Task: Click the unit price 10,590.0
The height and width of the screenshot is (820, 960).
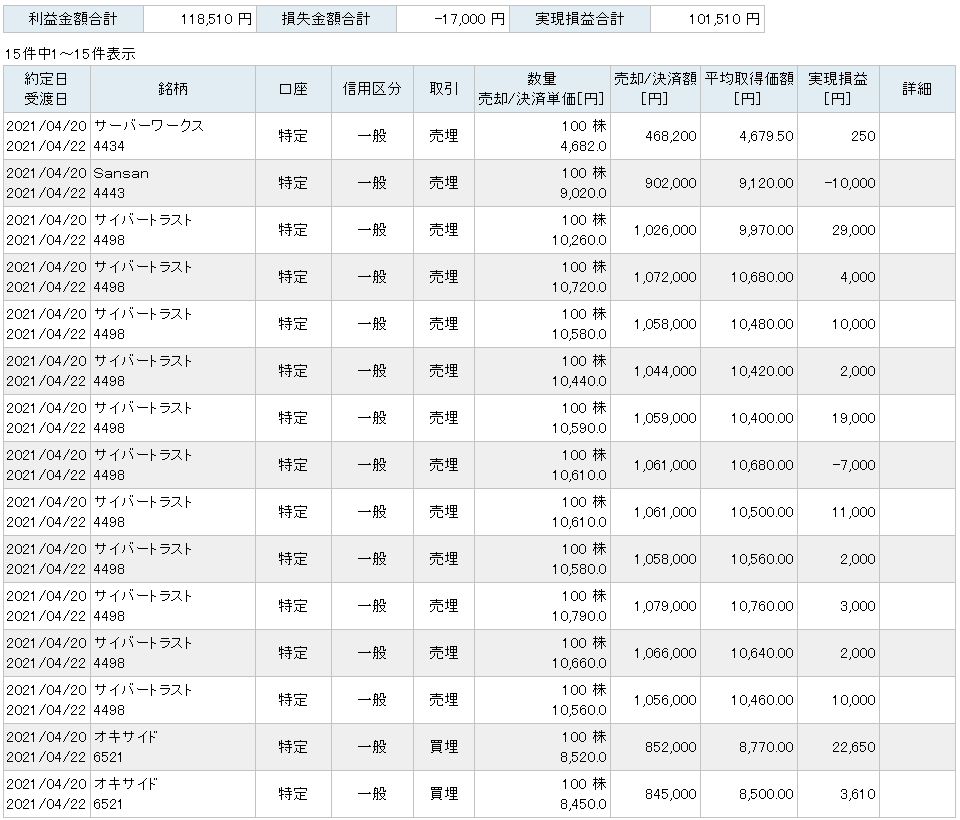Action: pyautogui.click(x=579, y=429)
